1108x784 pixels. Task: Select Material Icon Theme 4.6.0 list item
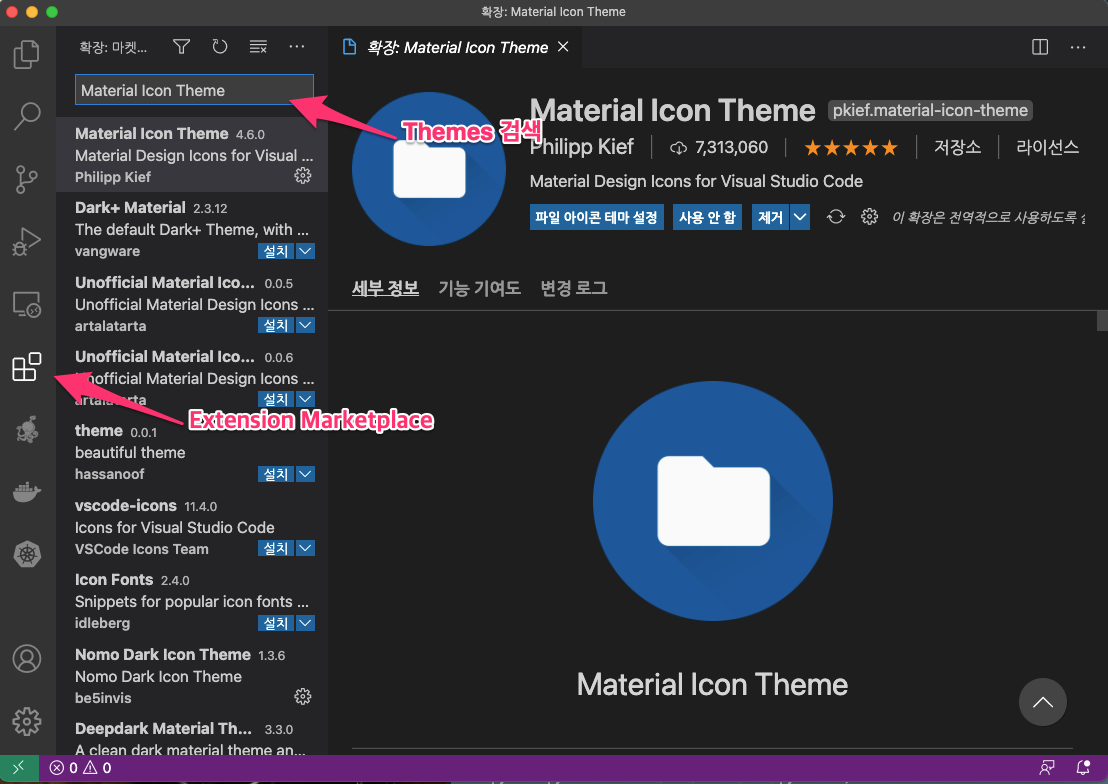click(x=192, y=155)
